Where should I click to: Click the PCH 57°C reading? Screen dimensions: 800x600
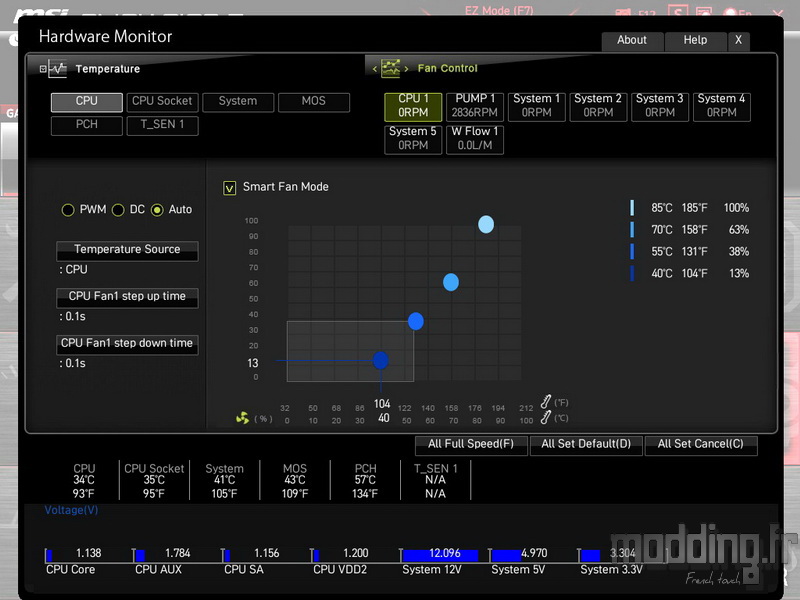(x=365, y=480)
